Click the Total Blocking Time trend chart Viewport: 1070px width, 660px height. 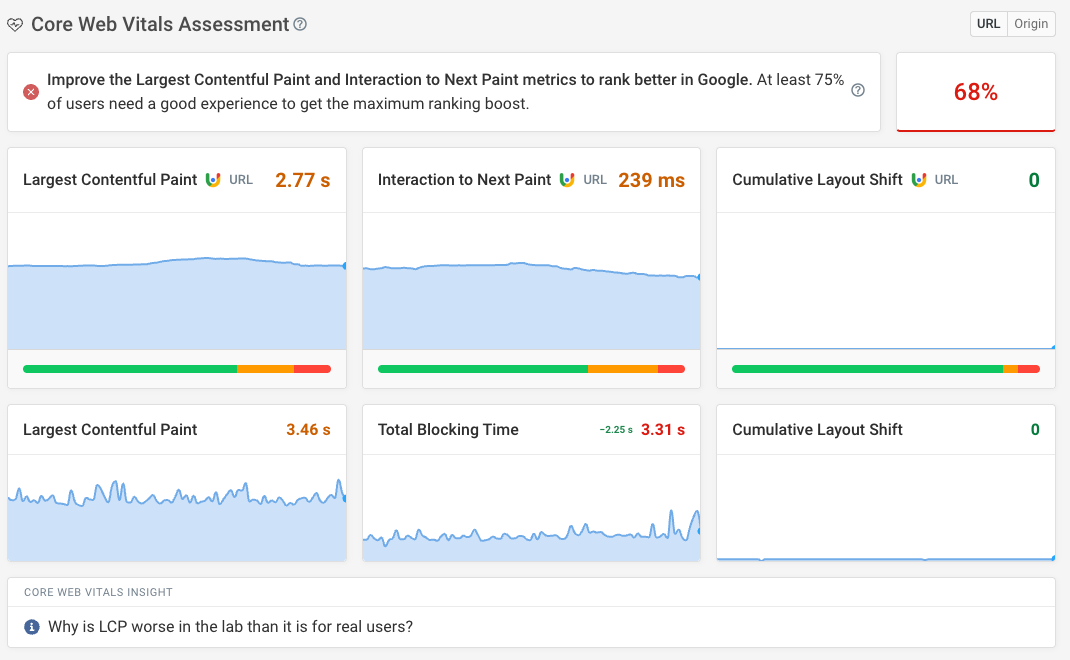(531, 520)
